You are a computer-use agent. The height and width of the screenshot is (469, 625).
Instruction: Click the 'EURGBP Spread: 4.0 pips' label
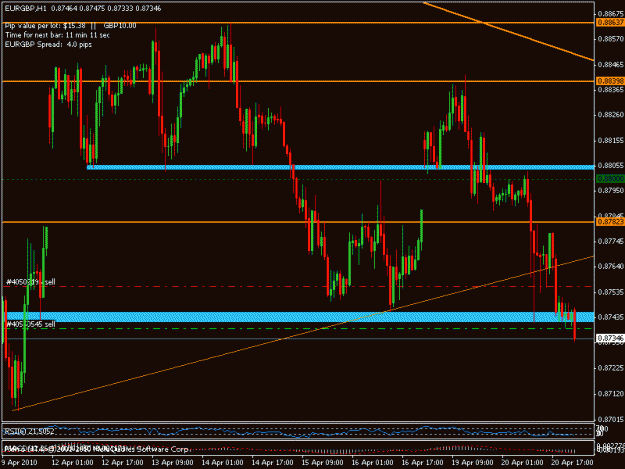48,44
